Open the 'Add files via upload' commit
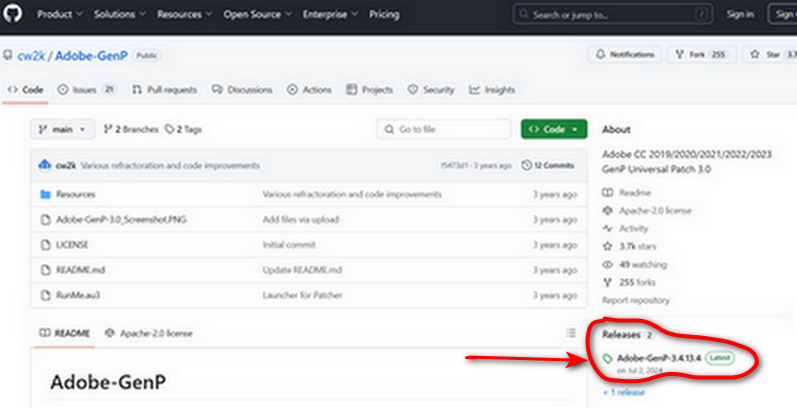 tap(300, 219)
